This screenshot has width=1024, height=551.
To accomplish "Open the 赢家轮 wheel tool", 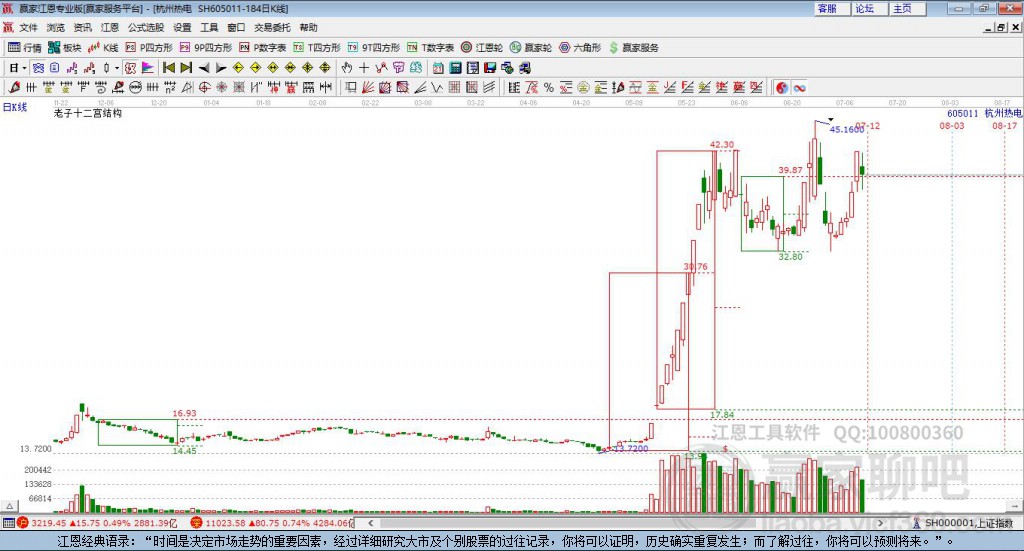I will click(530, 48).
